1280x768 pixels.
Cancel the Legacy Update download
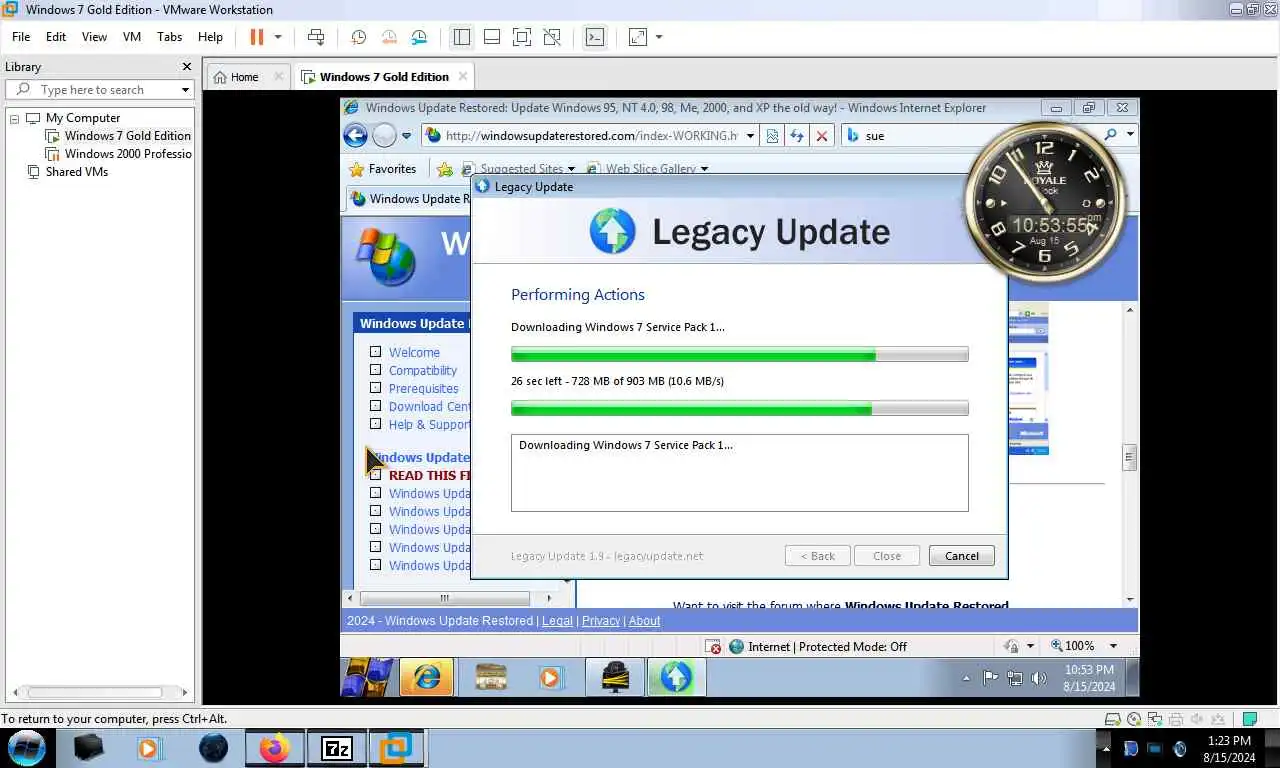pos(962,556)
